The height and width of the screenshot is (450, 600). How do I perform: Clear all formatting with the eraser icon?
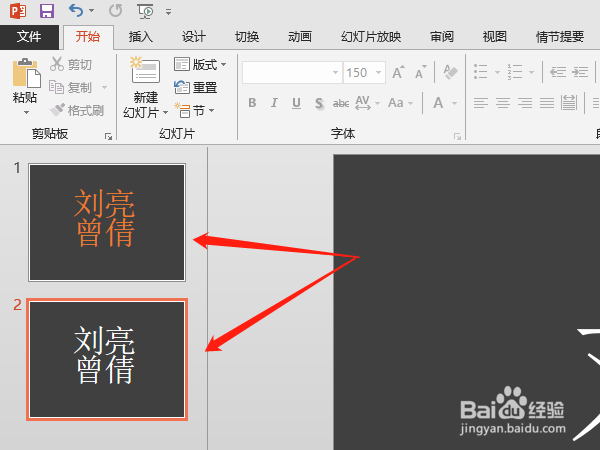tap(450, 72)
